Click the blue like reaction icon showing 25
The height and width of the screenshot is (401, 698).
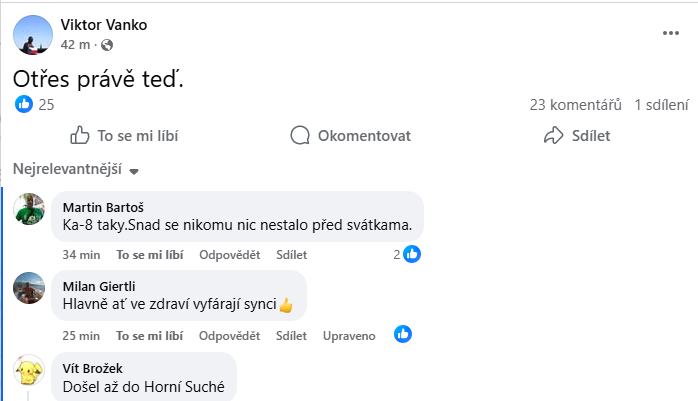(x=24, y=104)
